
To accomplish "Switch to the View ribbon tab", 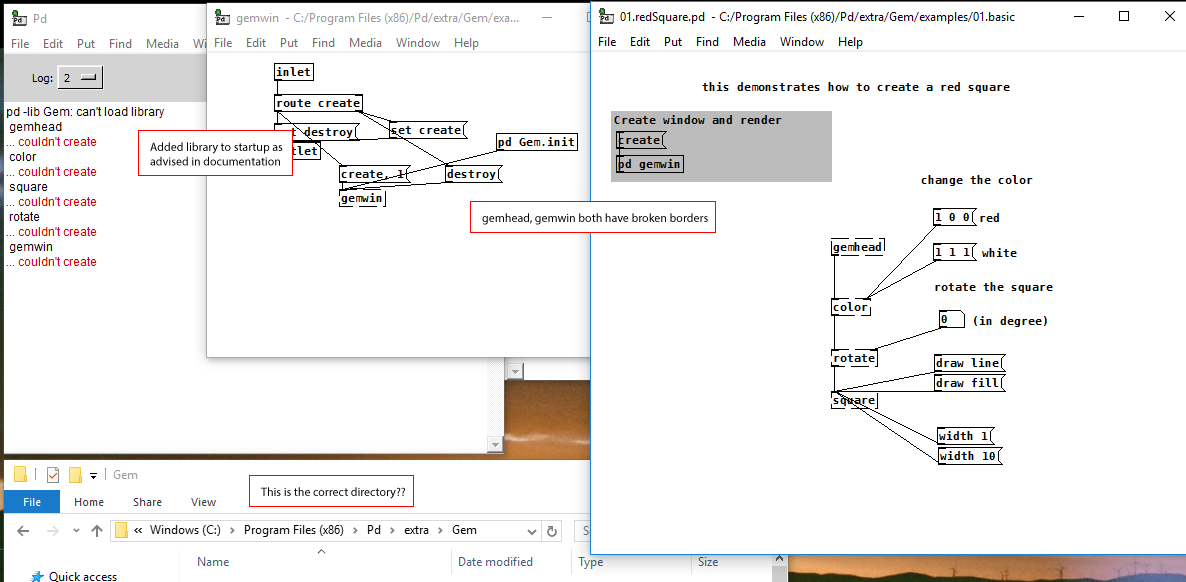I will [x=203, y=502].
